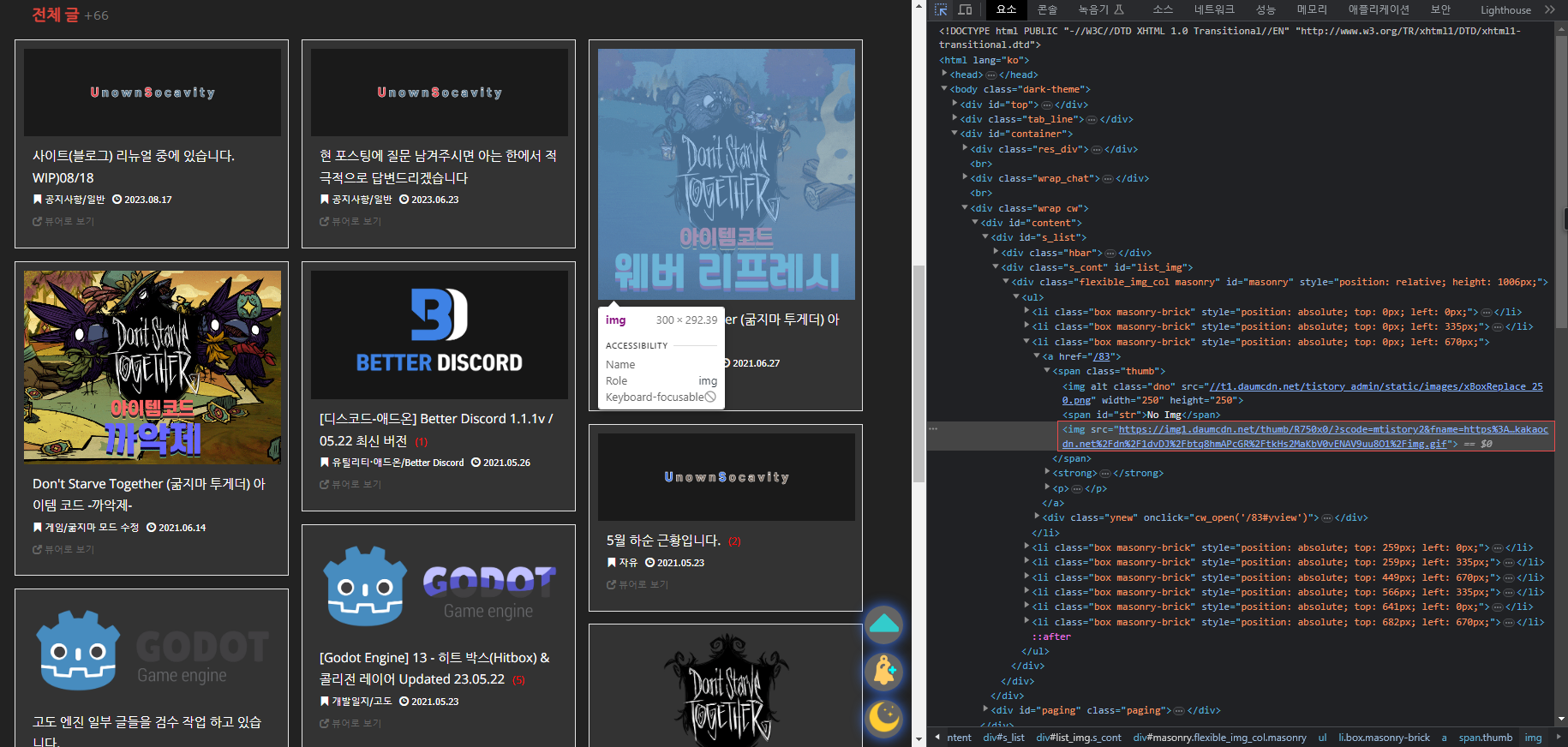
Task: Select li.box.masonry-brick in the breadcrumb bar
Action: 1384,738
